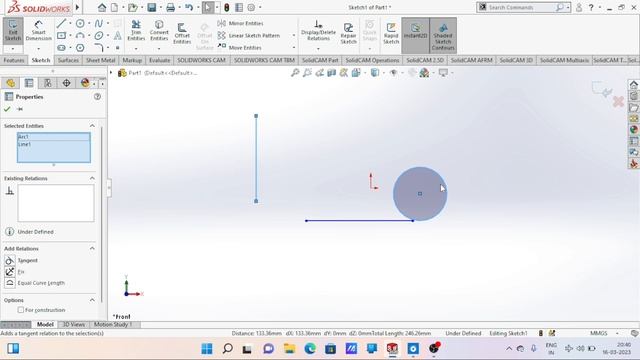Click the Exit Sketch button
Image resolution: width=640 pixels, height=360 pixels.
pos(13,30)
